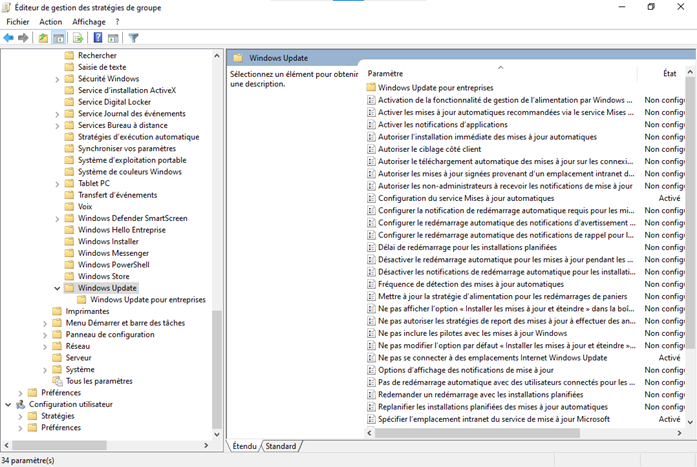Expand Windows Defender SmartScreen node
The height and width of the screenshot is (467, 697).
tap(57, 219)
